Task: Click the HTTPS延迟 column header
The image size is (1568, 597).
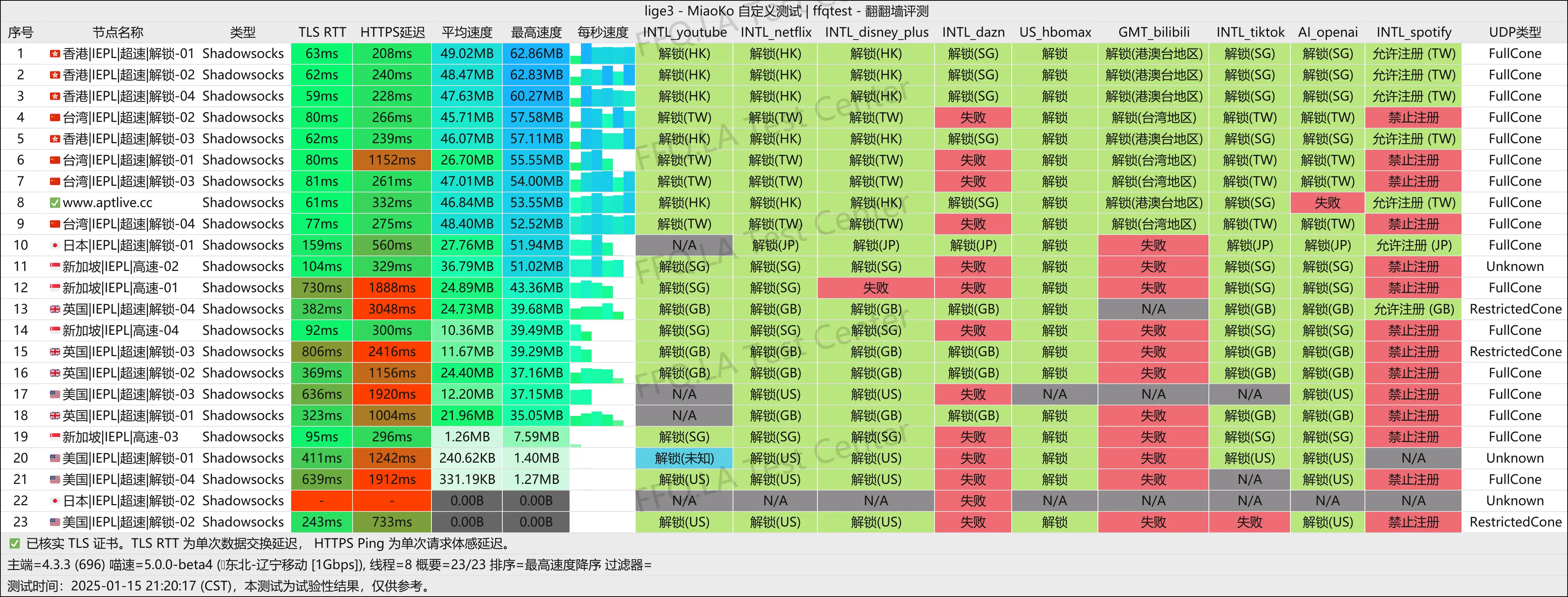Action: click(392, 32)
